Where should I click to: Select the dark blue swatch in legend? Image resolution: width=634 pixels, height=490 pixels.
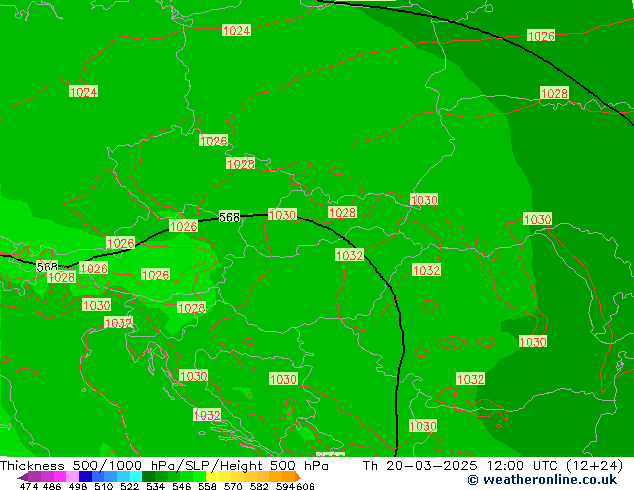[x=85, y=476]
